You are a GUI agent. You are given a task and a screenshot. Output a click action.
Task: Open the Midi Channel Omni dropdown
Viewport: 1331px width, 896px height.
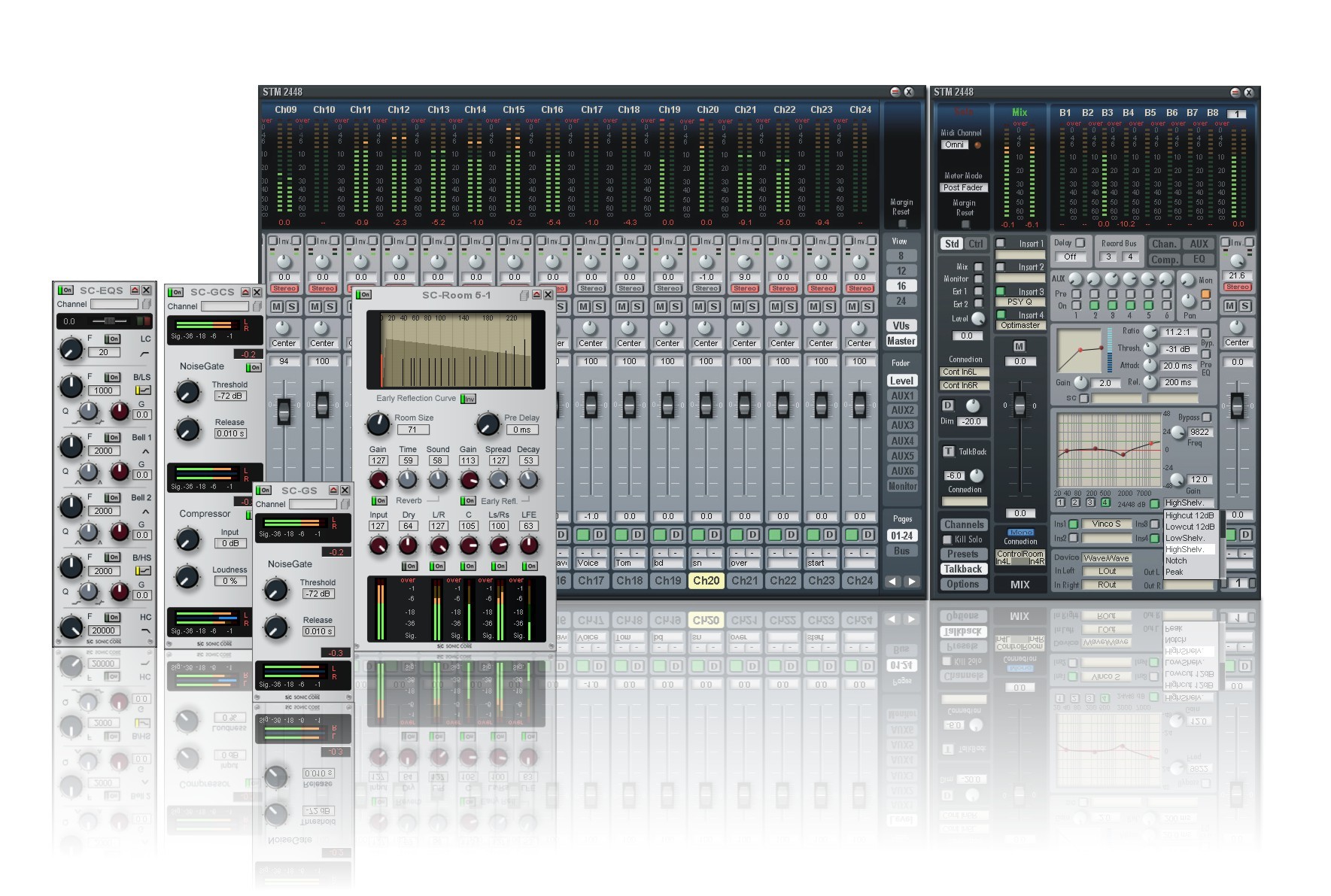(954, 144)
